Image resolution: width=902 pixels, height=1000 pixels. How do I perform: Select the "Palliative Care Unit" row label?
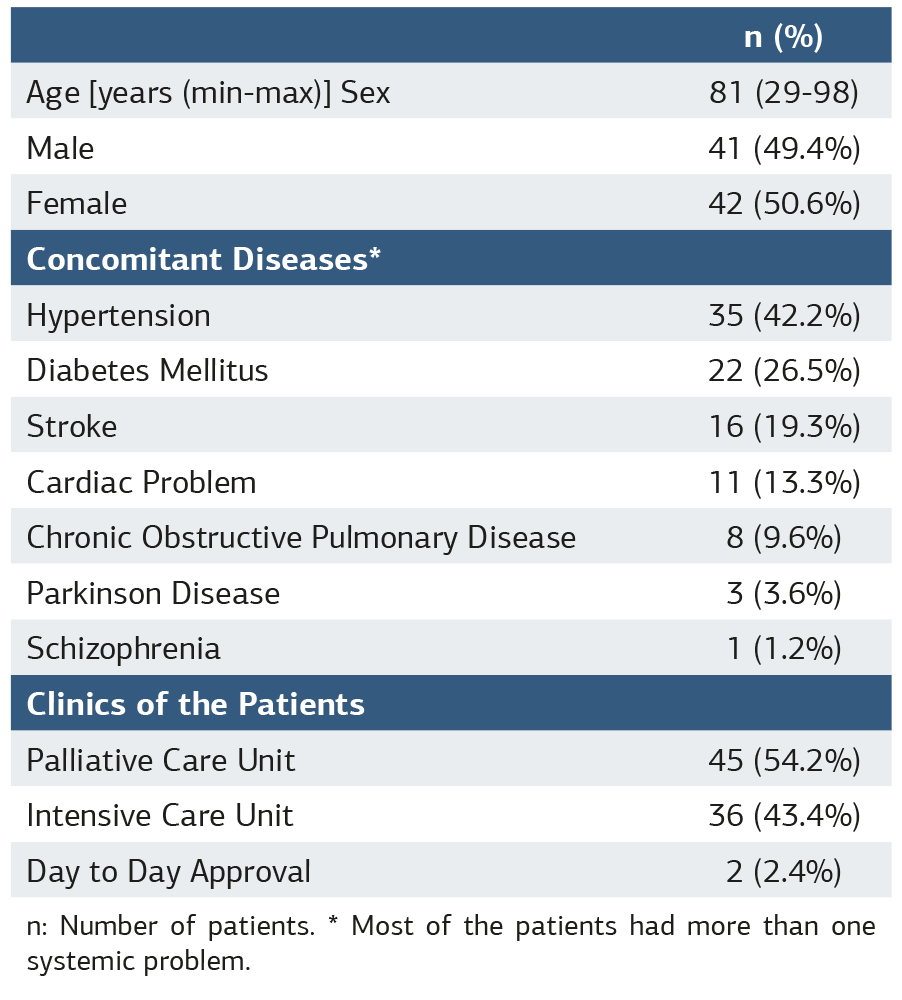[x=161, y=761]
